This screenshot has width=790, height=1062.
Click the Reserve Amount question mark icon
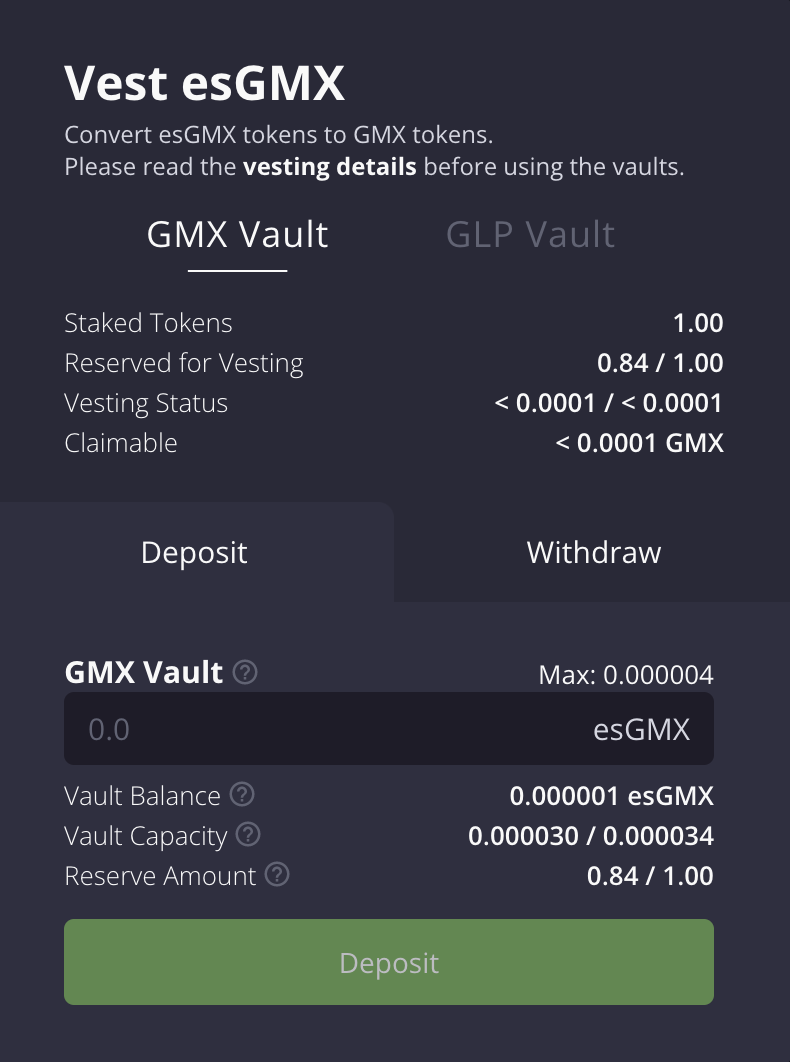pos(277,875)
